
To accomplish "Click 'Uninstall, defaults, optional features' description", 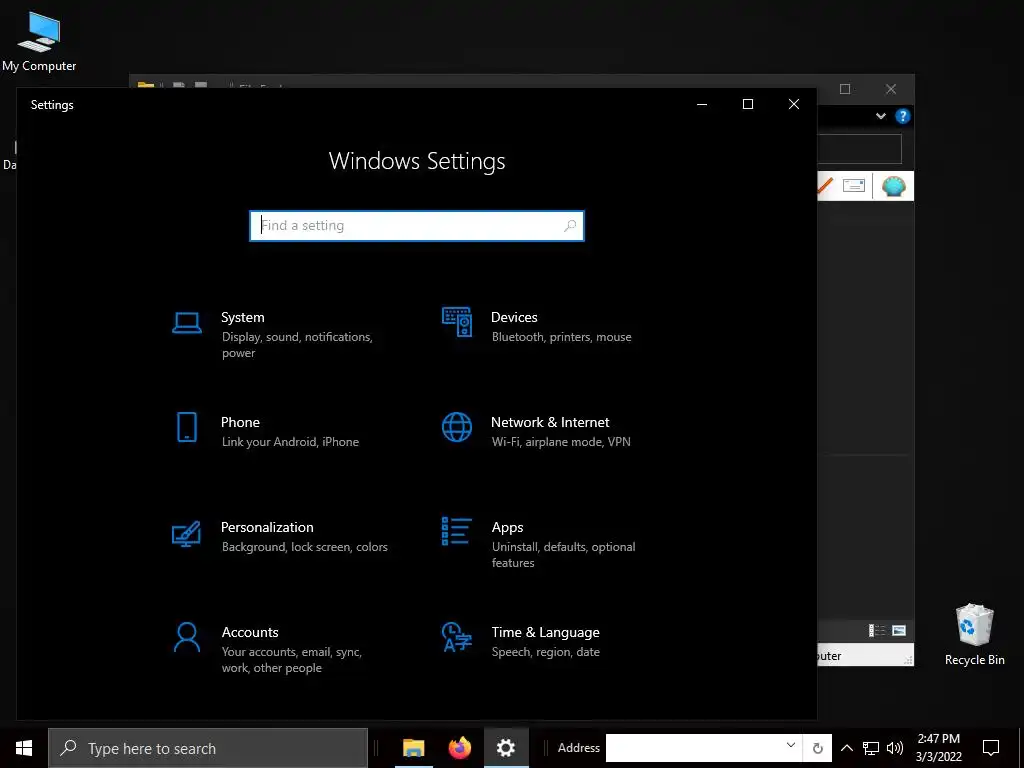I will coord(564,555).
